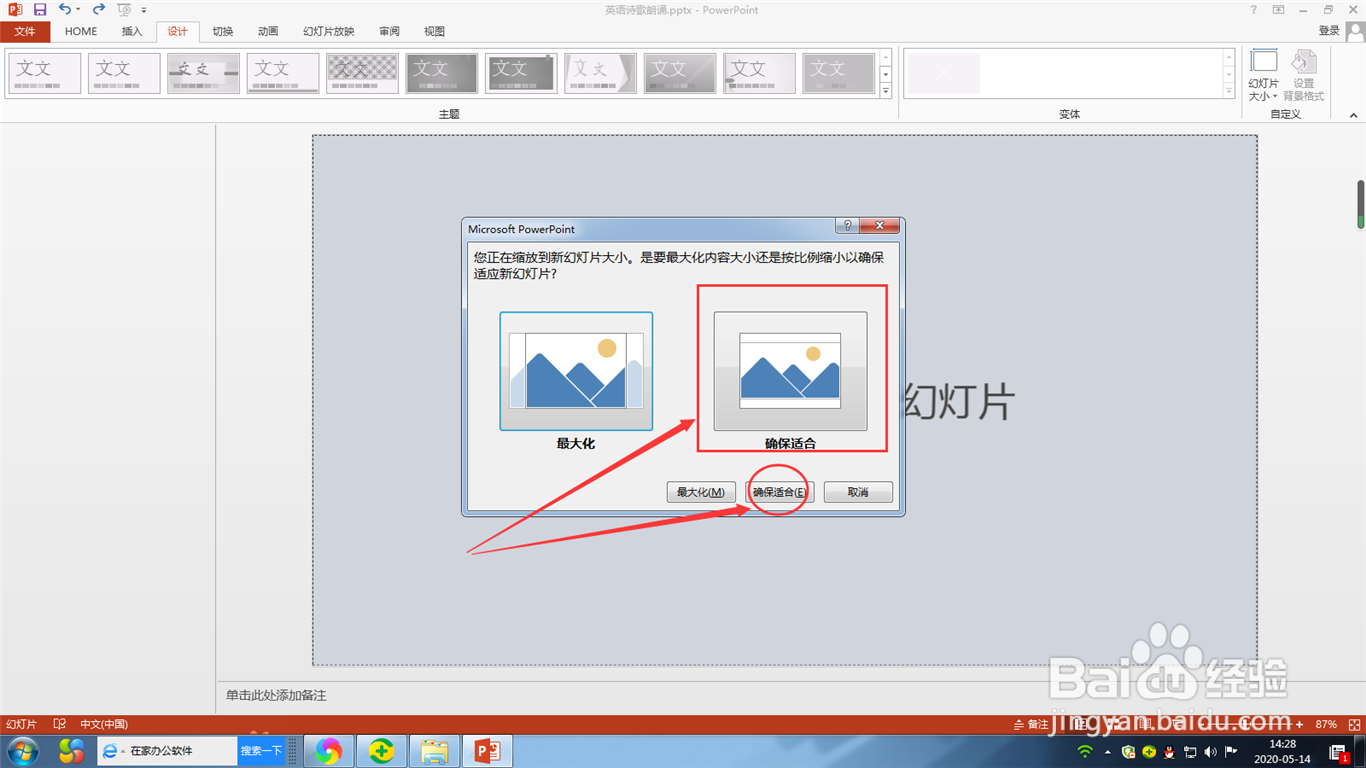Image resolution: width=1366 pixels, height=768 pixels.
Task: Open spell check icon in status bar
Action: (59, 724)
